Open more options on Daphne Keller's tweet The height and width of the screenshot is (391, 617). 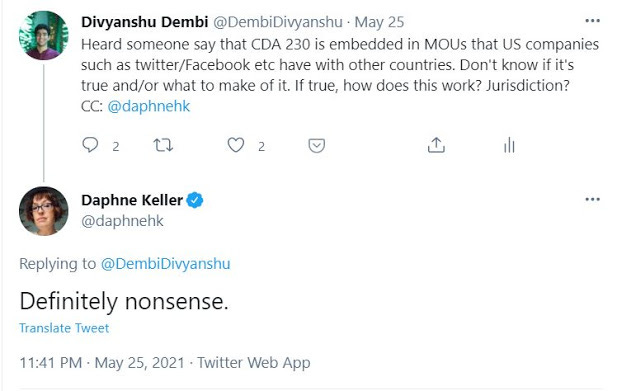(592, 199)
